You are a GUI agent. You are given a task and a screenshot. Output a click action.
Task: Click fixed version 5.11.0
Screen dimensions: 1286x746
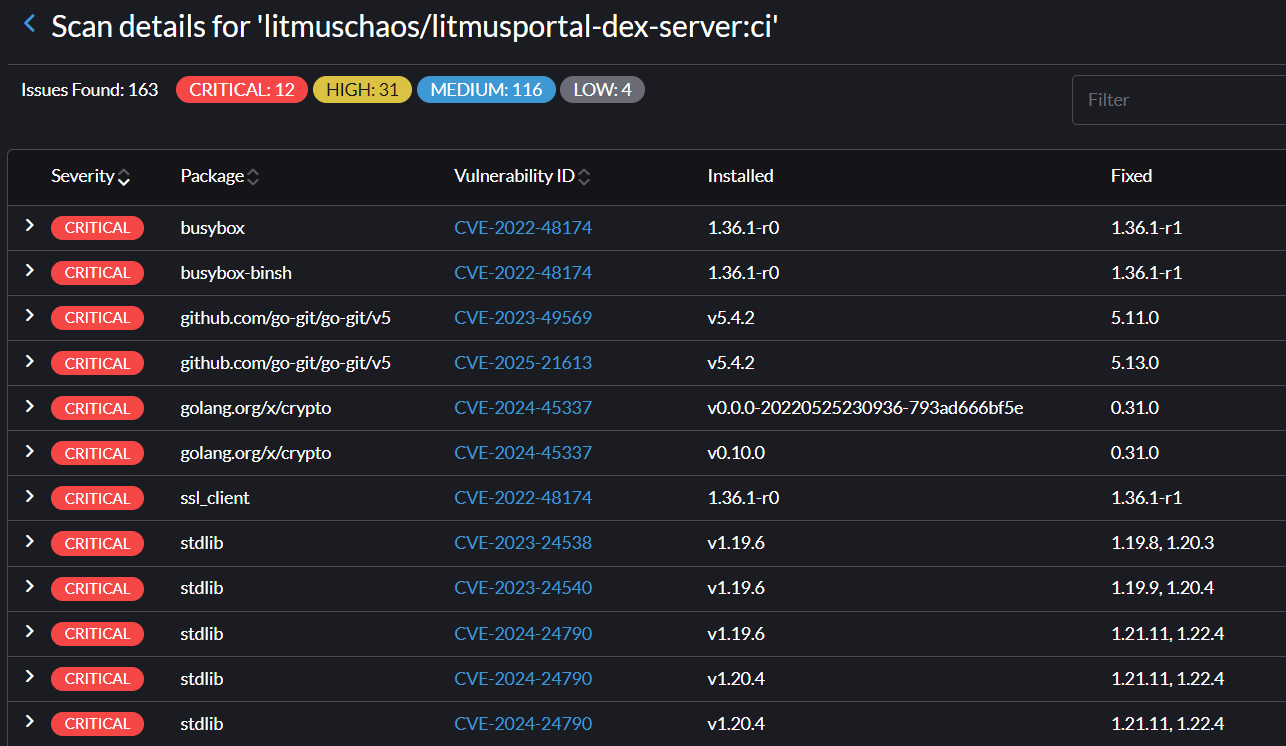click(1135, 318)
